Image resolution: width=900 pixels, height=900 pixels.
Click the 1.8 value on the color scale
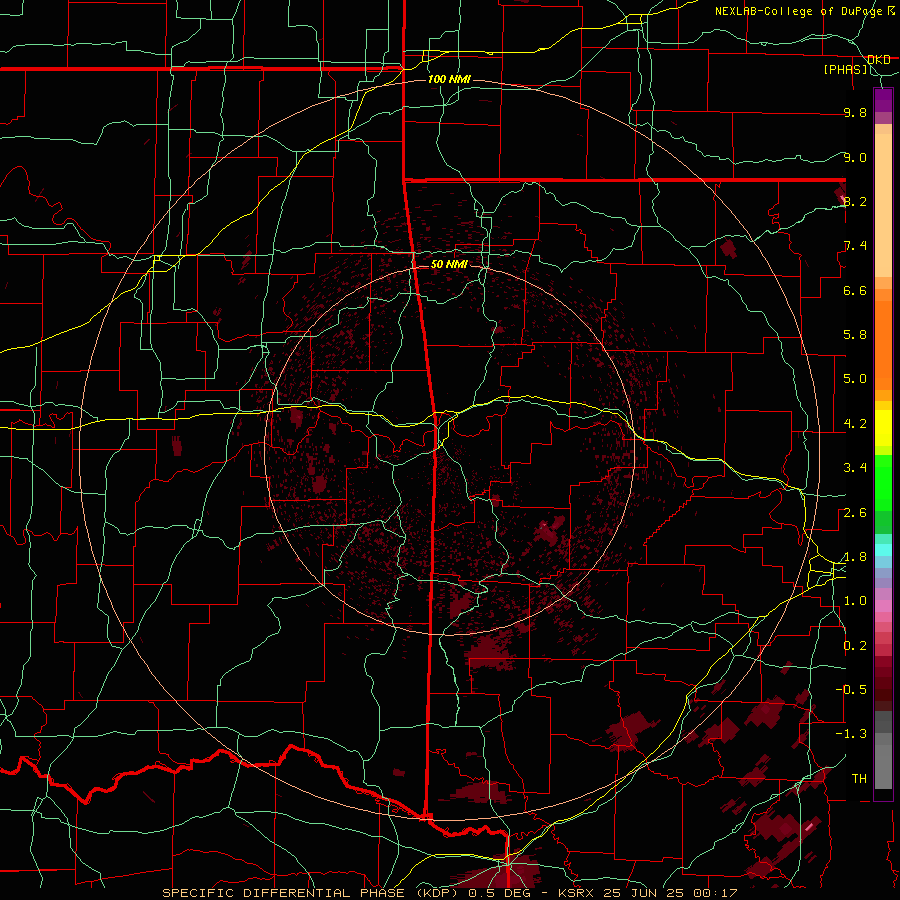click(855, 557)
